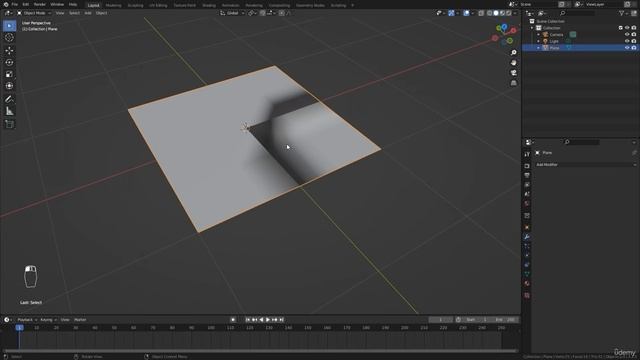The image size is (640, 360).
Task: Select the Annotate tool
Action: point(9,99)
